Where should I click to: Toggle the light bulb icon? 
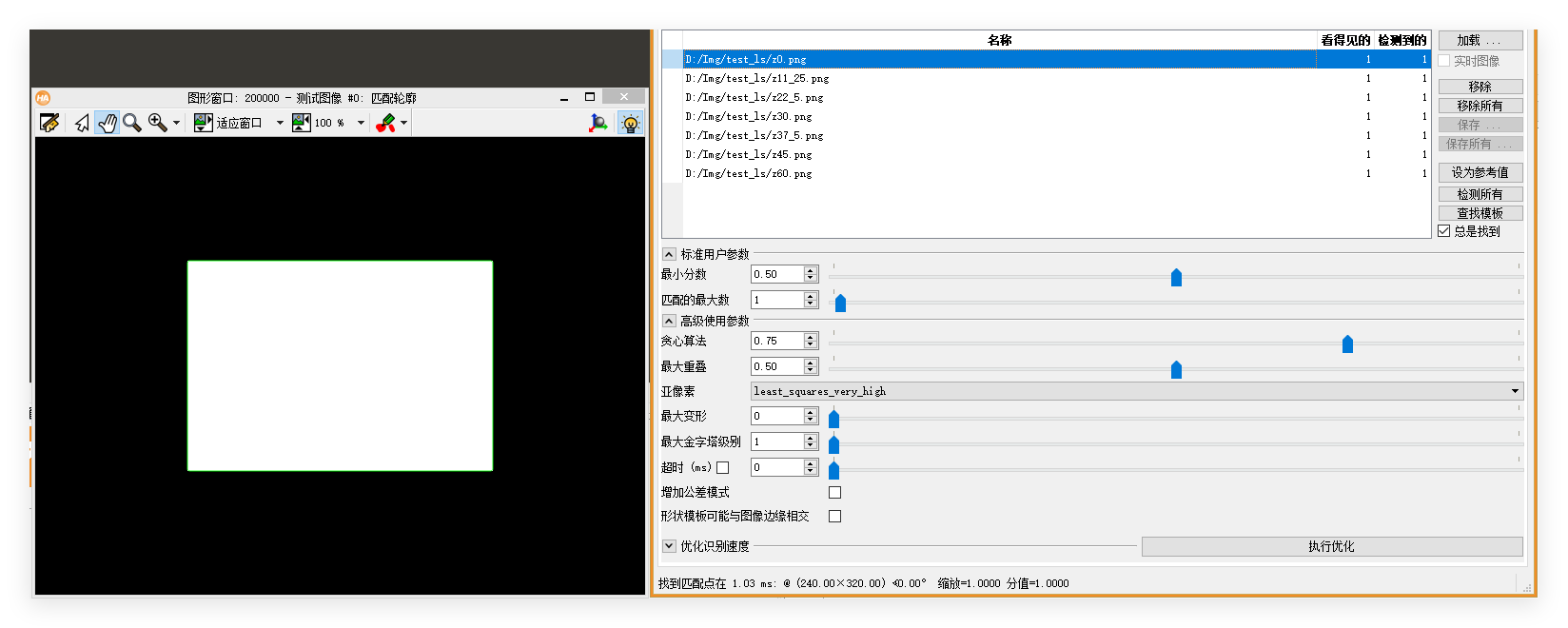[630, 123]
